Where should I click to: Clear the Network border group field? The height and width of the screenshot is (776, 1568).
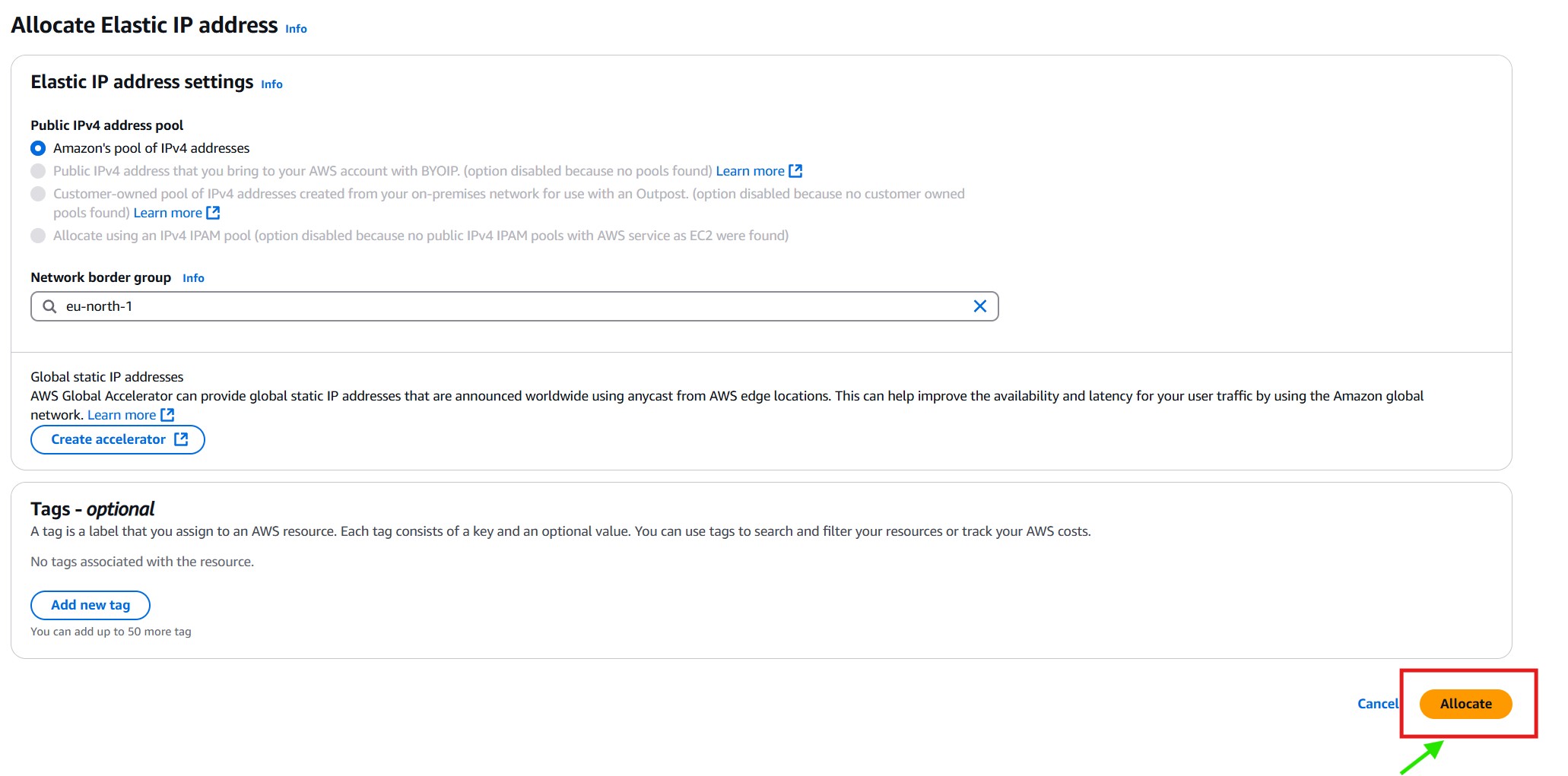tap(979, 306)
